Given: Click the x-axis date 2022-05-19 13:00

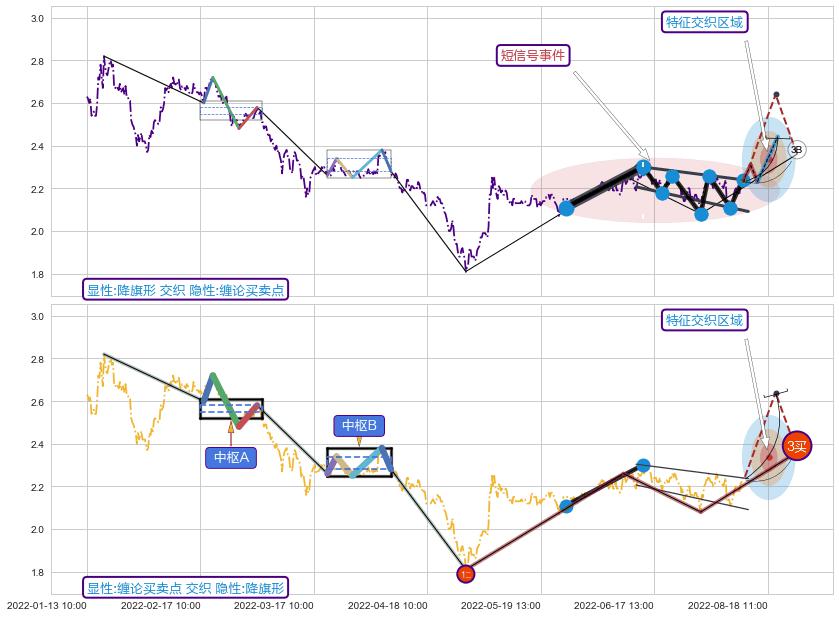Looking at the screenshot, I should pos(501,605).
